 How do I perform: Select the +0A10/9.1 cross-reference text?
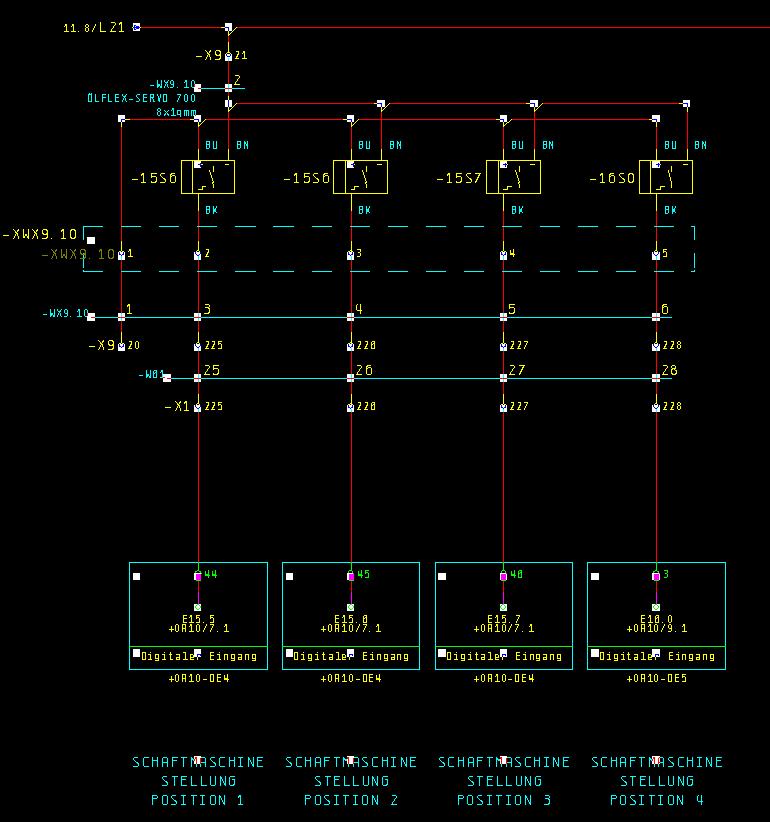657,629
